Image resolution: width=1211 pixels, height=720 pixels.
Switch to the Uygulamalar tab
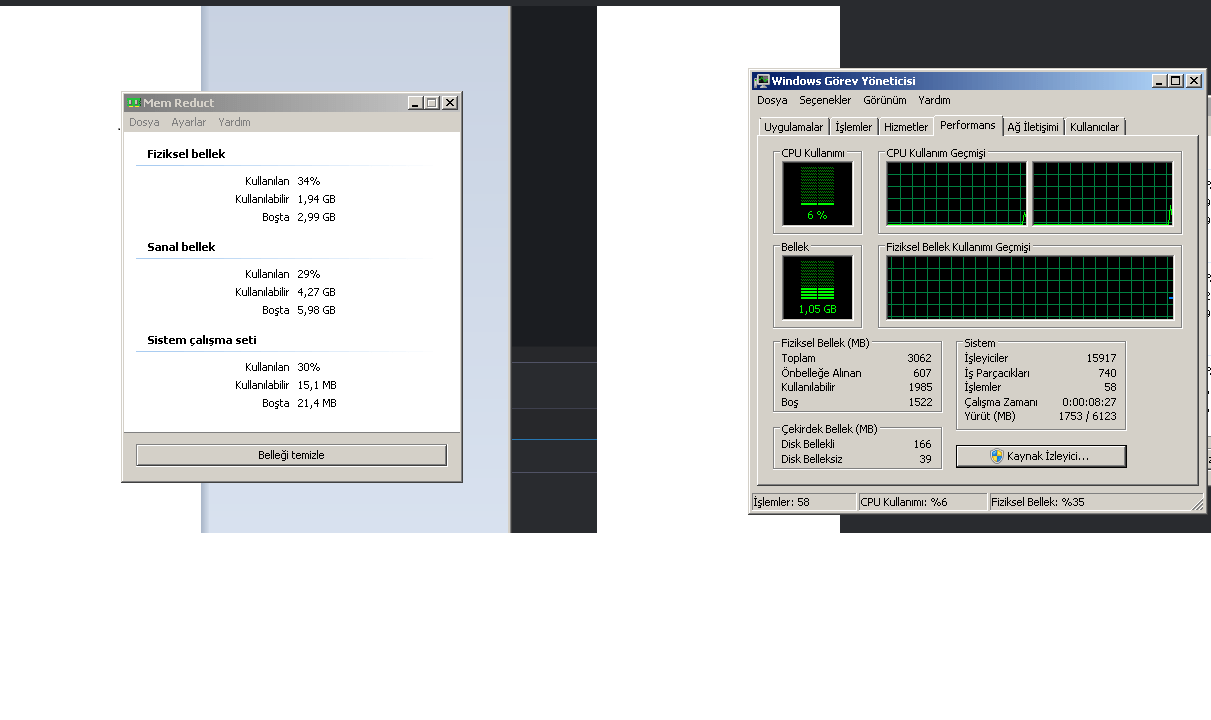point(794,127)
